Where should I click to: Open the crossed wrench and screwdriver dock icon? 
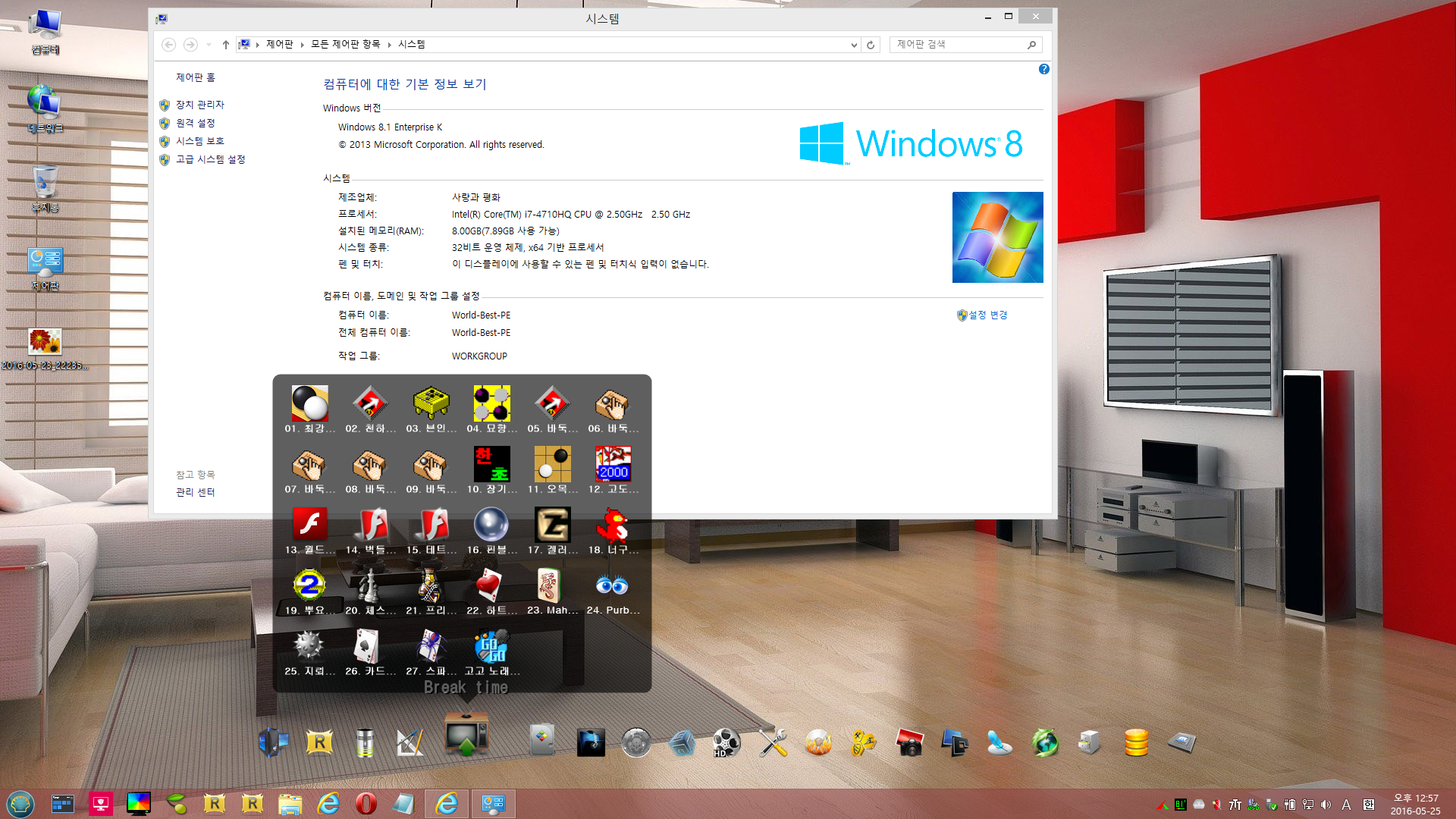pos(773,742)
